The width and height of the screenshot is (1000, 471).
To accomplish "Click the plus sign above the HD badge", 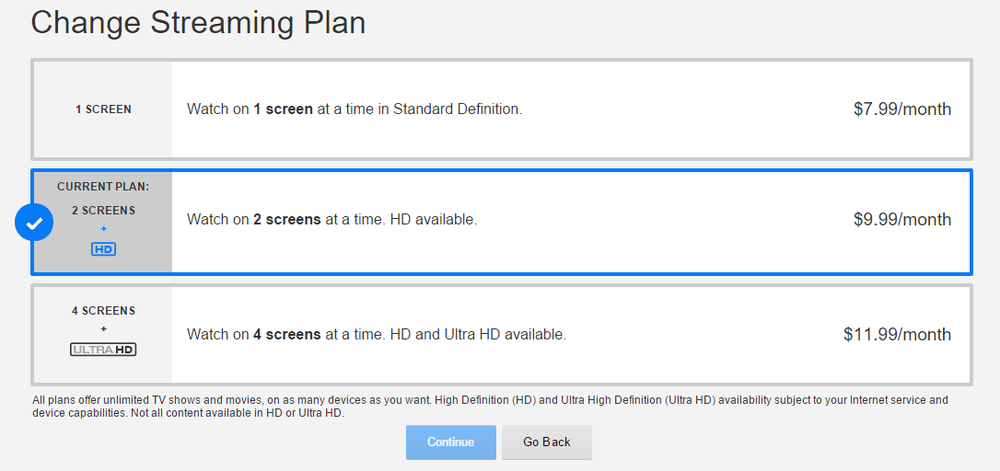I will click(103, 228).
